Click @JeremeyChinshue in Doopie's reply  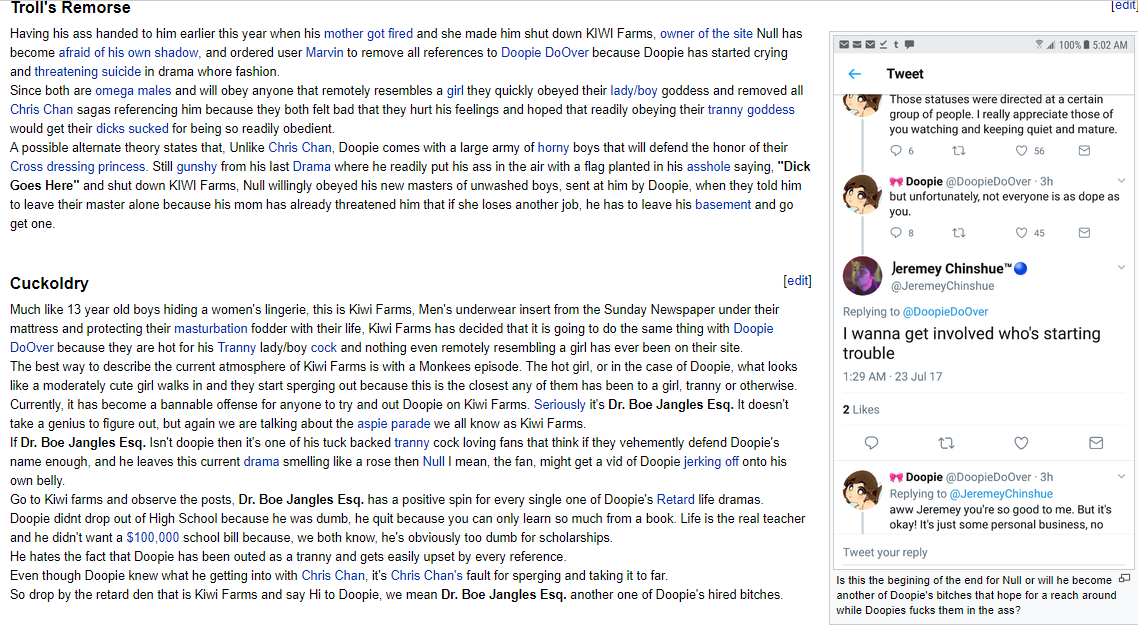pos(1001,494)
